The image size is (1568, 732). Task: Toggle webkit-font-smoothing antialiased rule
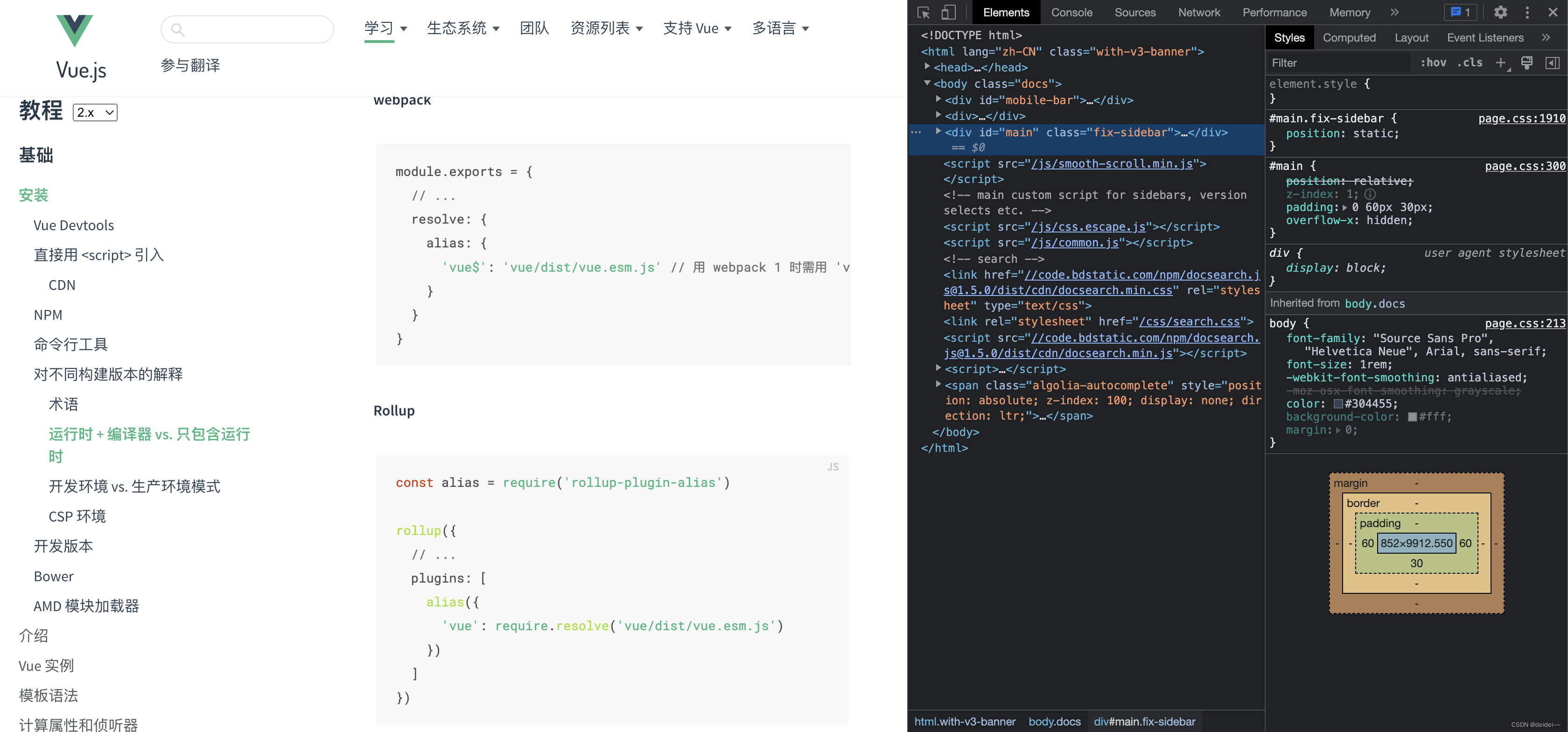(x=1277, y=376)
